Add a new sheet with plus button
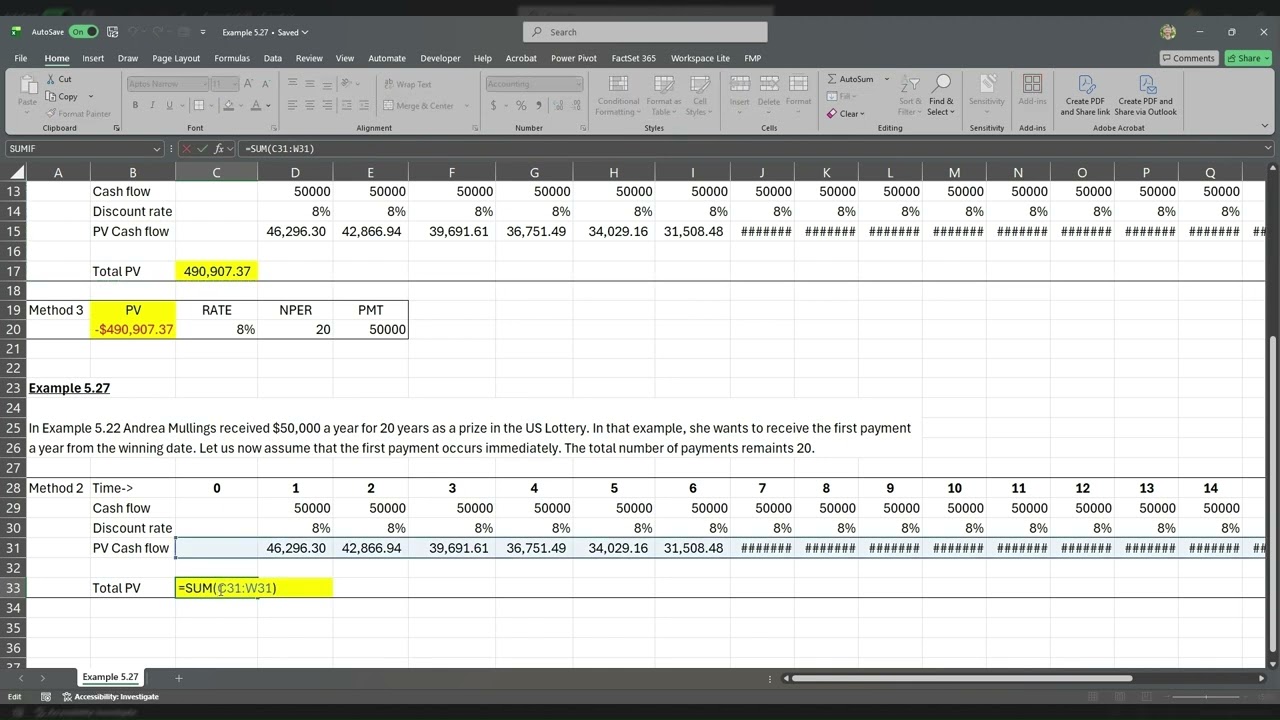1280x720 pixels. [x=179, y=678]
